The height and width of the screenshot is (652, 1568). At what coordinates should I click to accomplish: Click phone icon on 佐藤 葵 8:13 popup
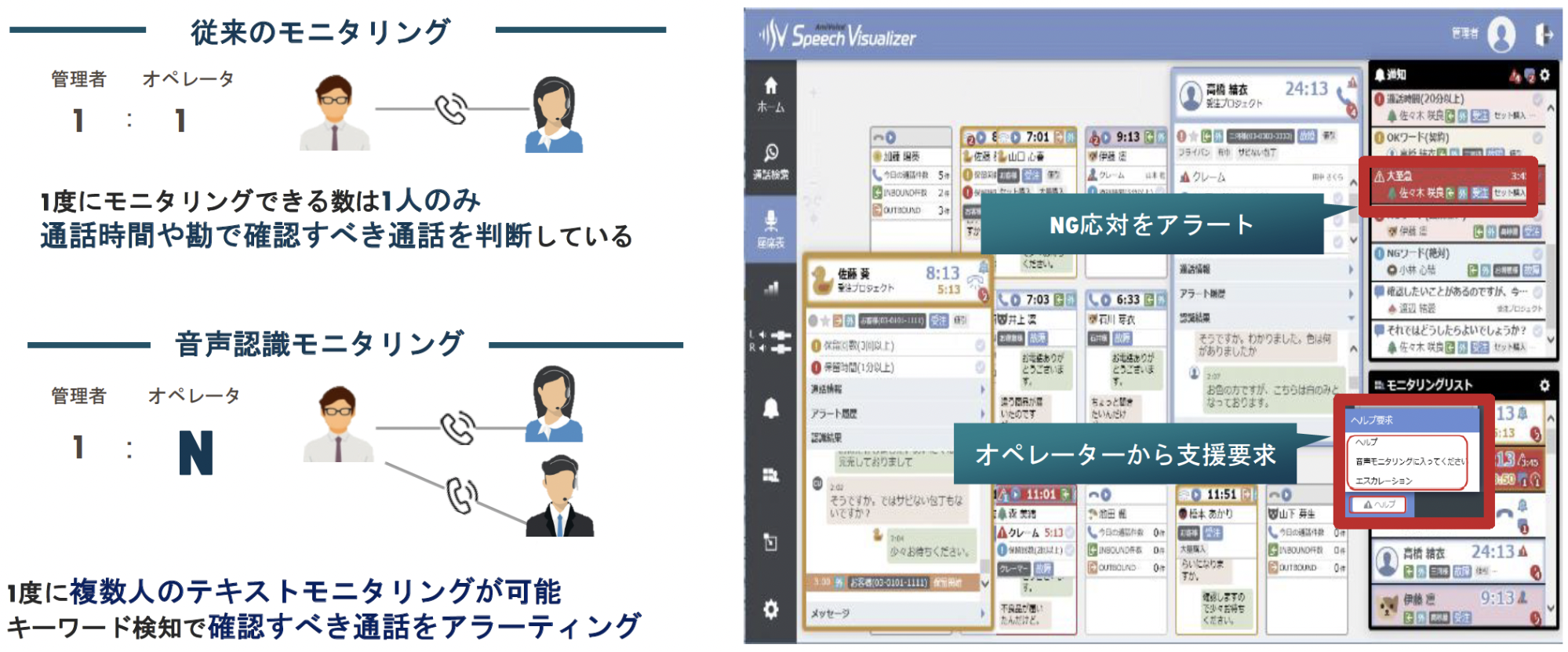pyautogui.click(x=977, y=282)
